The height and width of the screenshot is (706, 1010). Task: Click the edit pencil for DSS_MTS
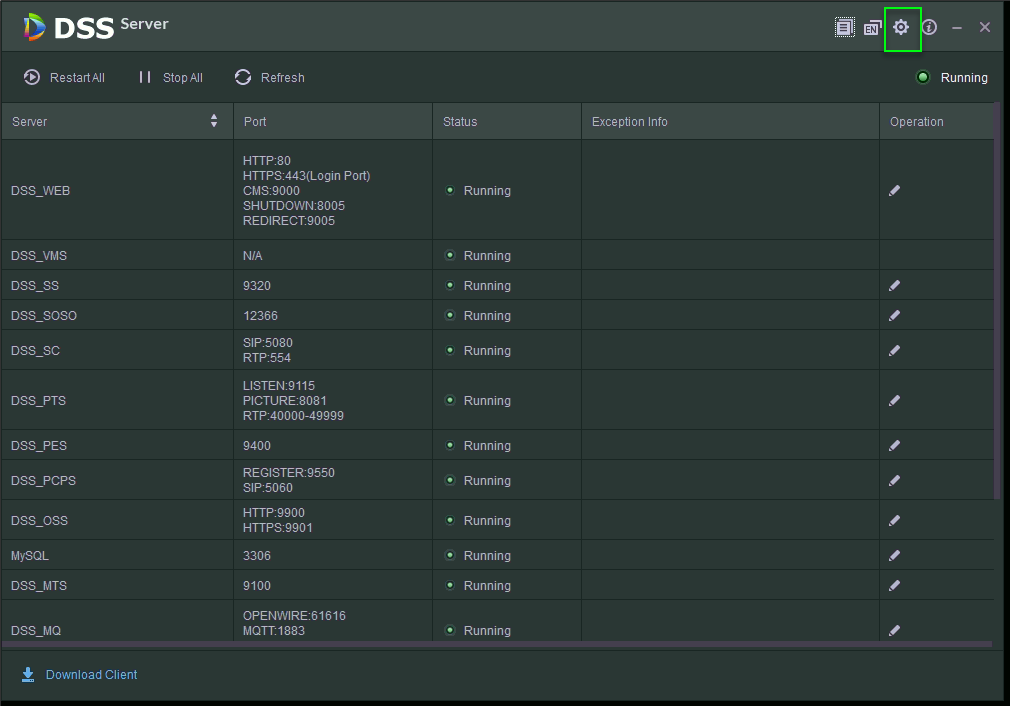click(x=894, y=586)
